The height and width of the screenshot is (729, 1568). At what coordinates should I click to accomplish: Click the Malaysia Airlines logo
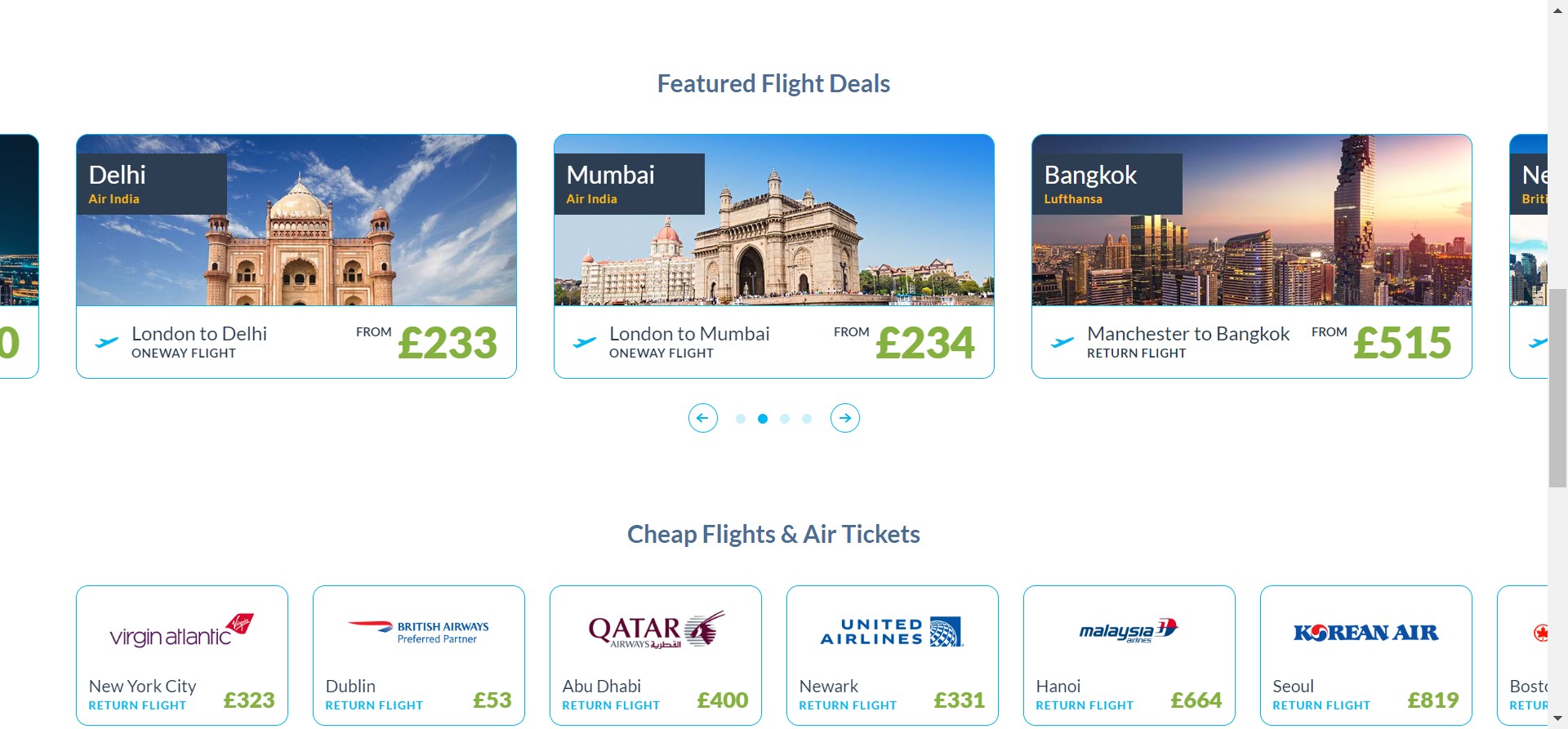pyautogui.click(x=1129, y=630)
